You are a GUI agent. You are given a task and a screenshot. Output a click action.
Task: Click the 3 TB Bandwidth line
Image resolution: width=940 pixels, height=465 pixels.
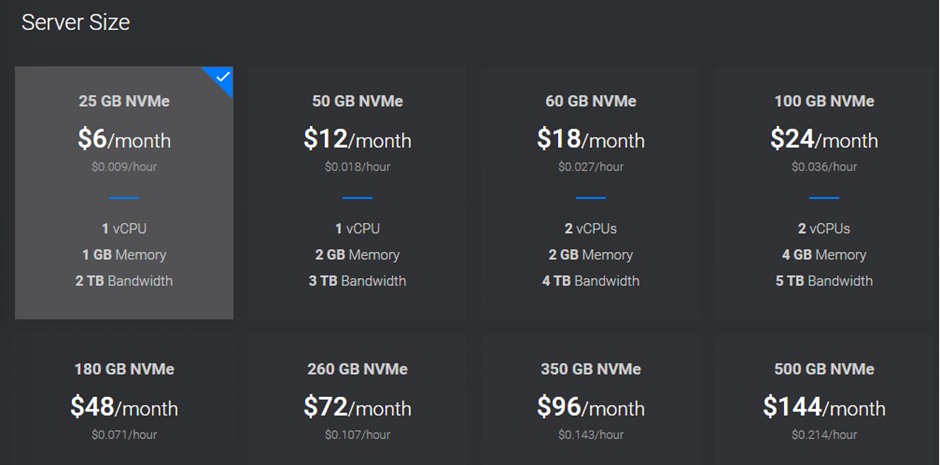[x=357, y=280]
